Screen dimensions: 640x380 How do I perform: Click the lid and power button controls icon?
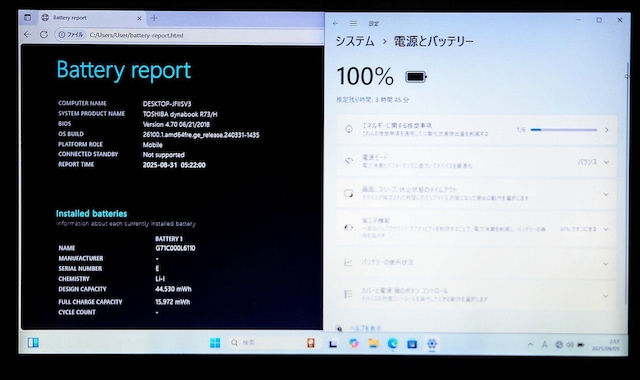348,294
